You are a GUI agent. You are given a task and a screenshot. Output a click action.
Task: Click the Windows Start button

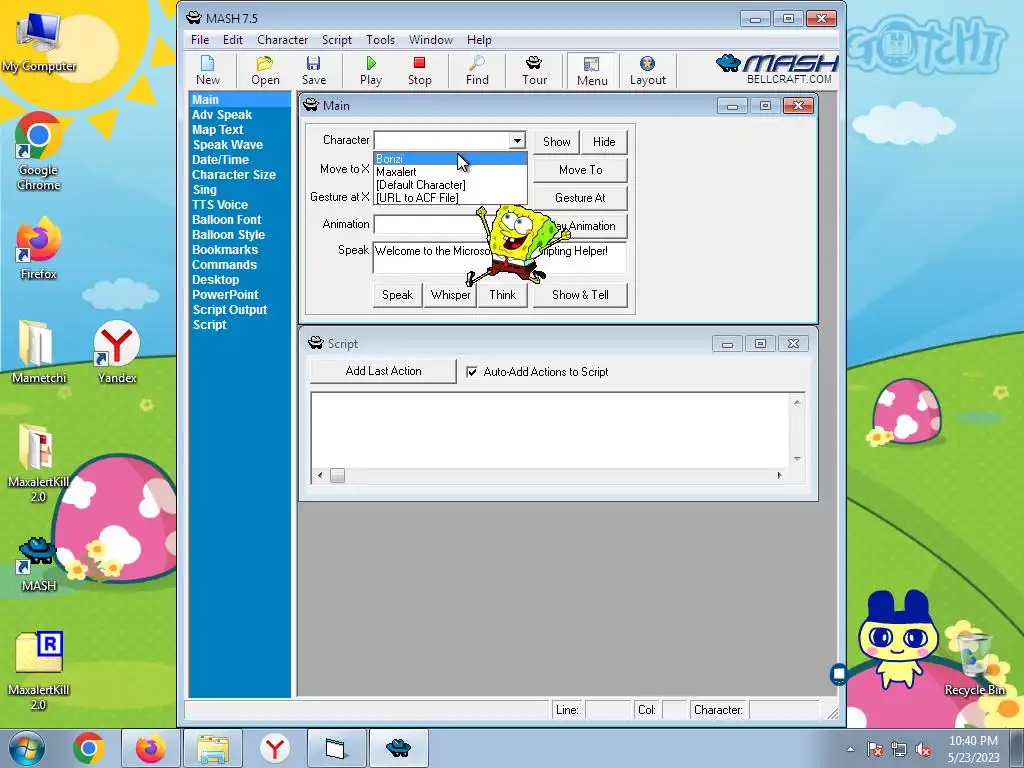tap(26, 748)
